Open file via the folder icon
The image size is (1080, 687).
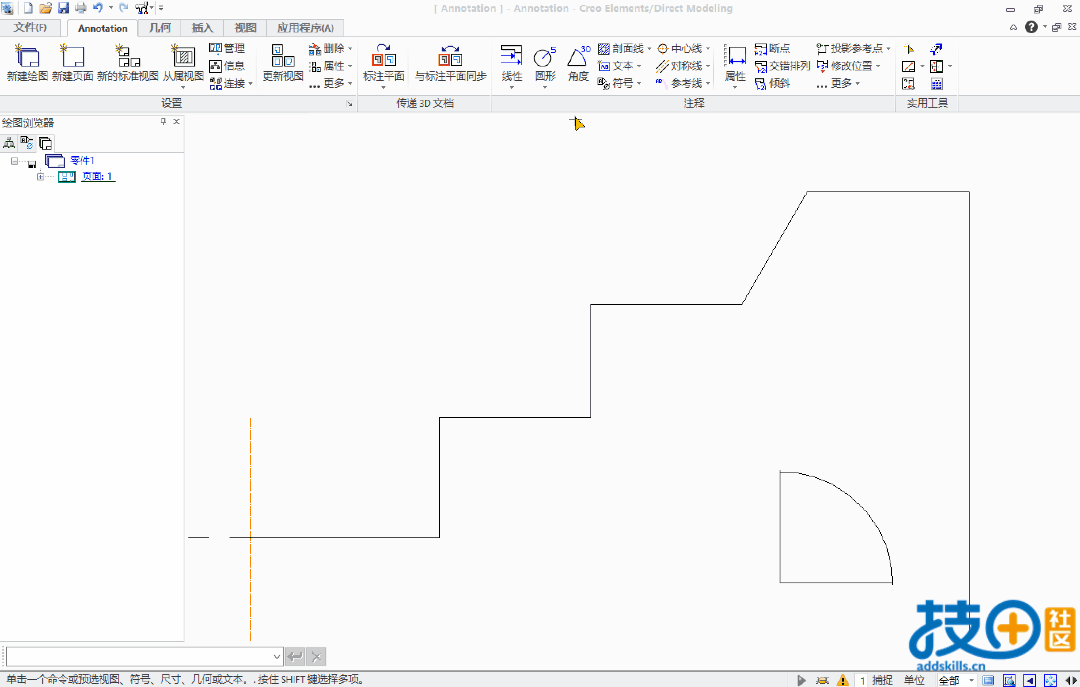tap(45, 8)
